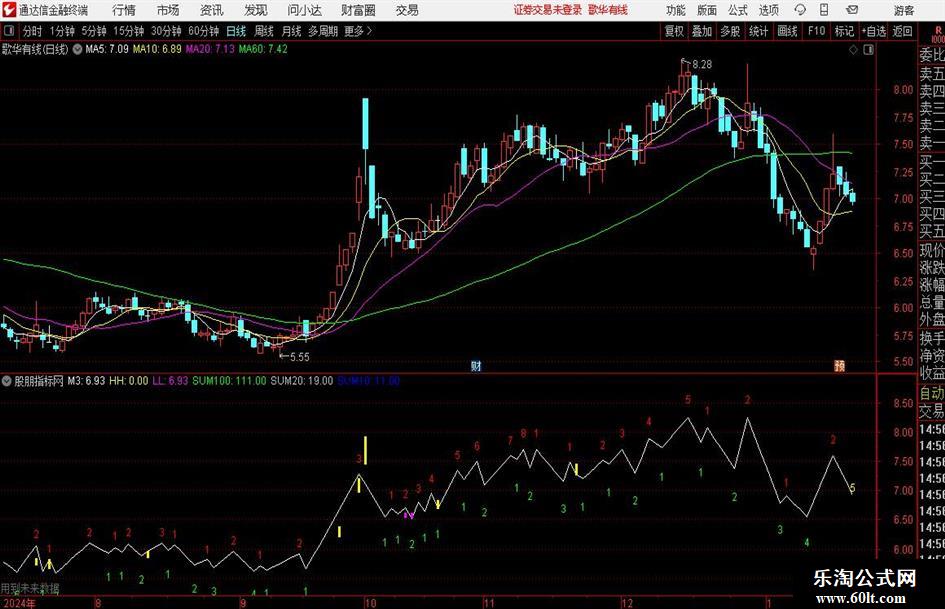The image size is (945, 609).
Task: Open the mail message icon
Action: (852, 10)
